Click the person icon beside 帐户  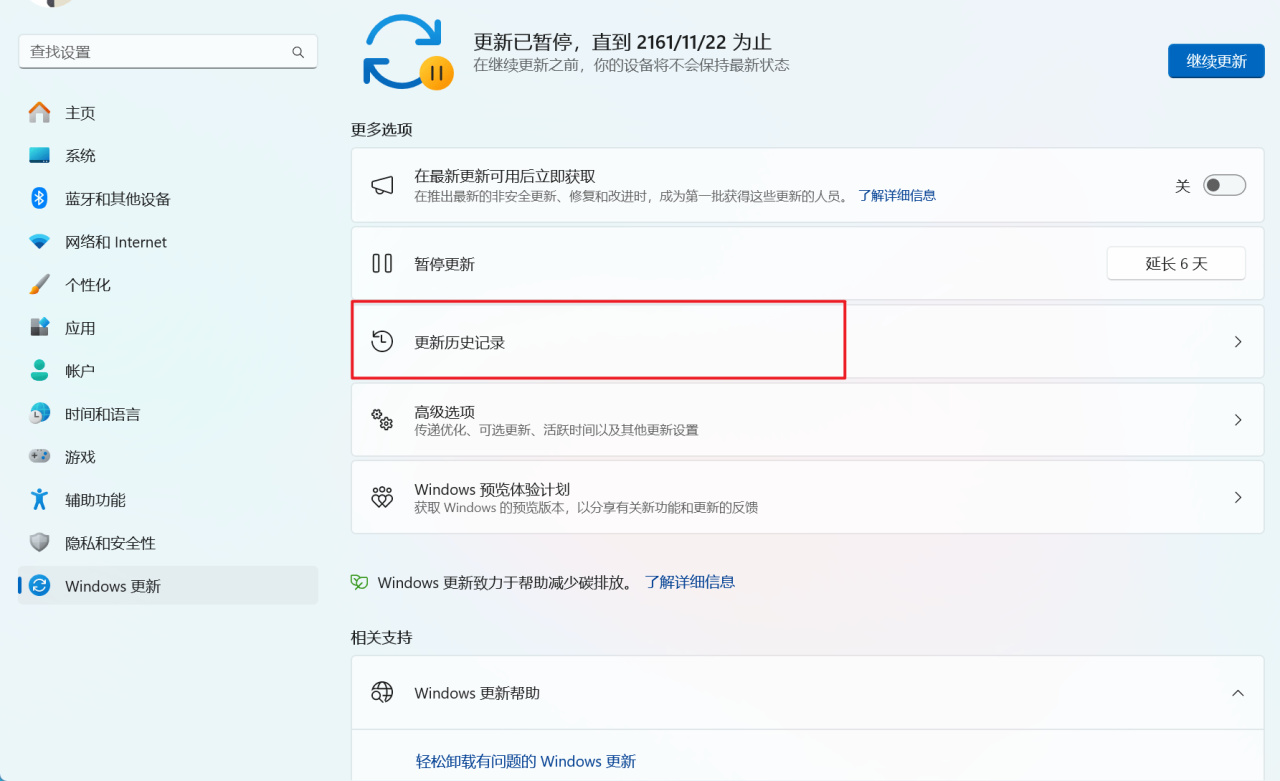(x=39, y=370)
